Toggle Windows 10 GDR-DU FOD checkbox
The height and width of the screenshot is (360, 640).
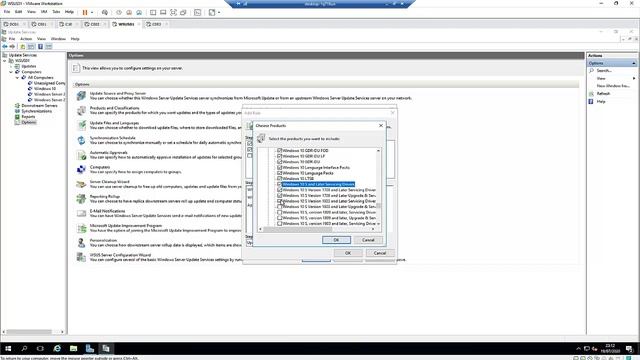pos(280,151)
